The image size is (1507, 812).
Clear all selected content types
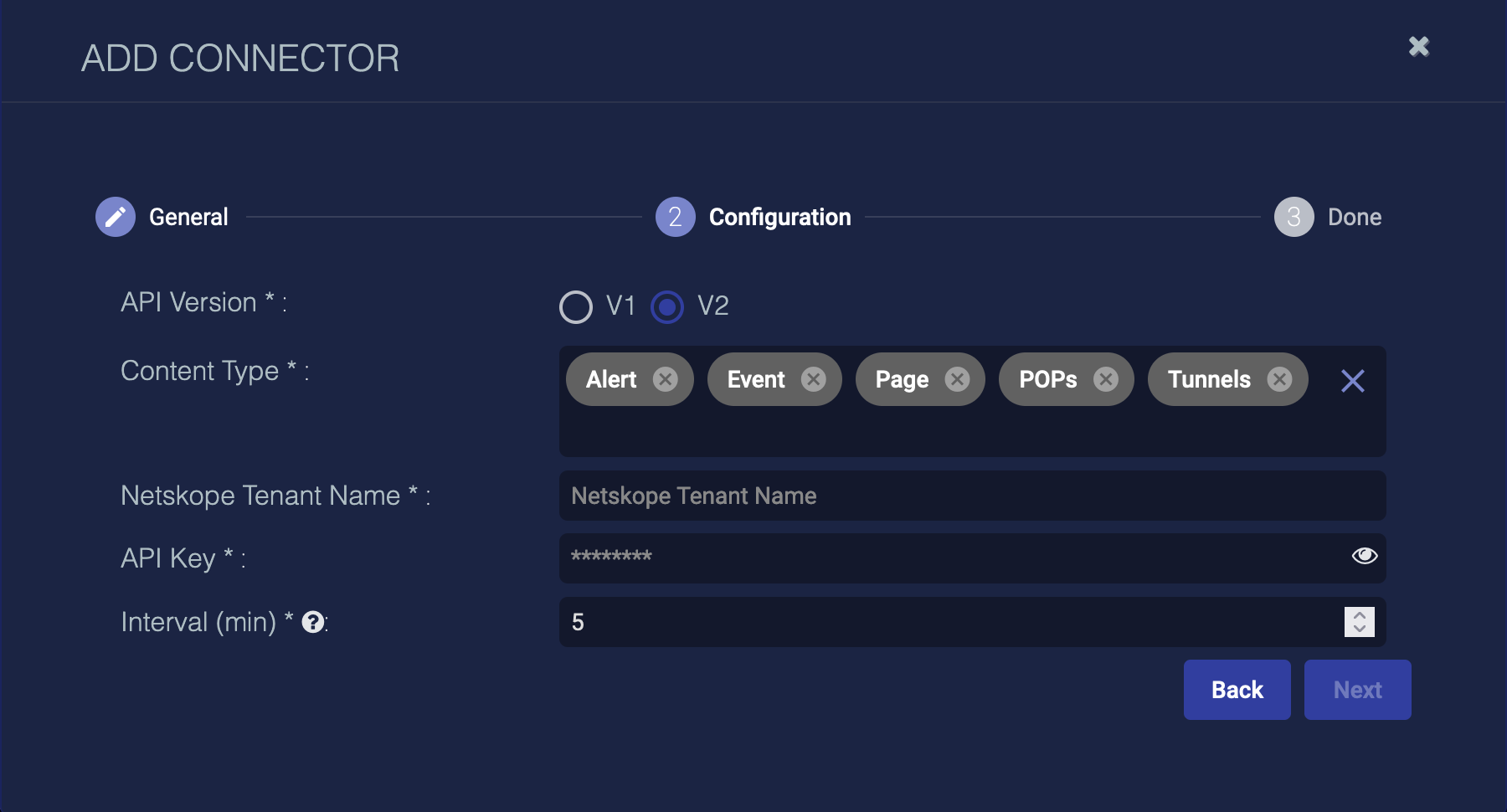pos(1352,381)
